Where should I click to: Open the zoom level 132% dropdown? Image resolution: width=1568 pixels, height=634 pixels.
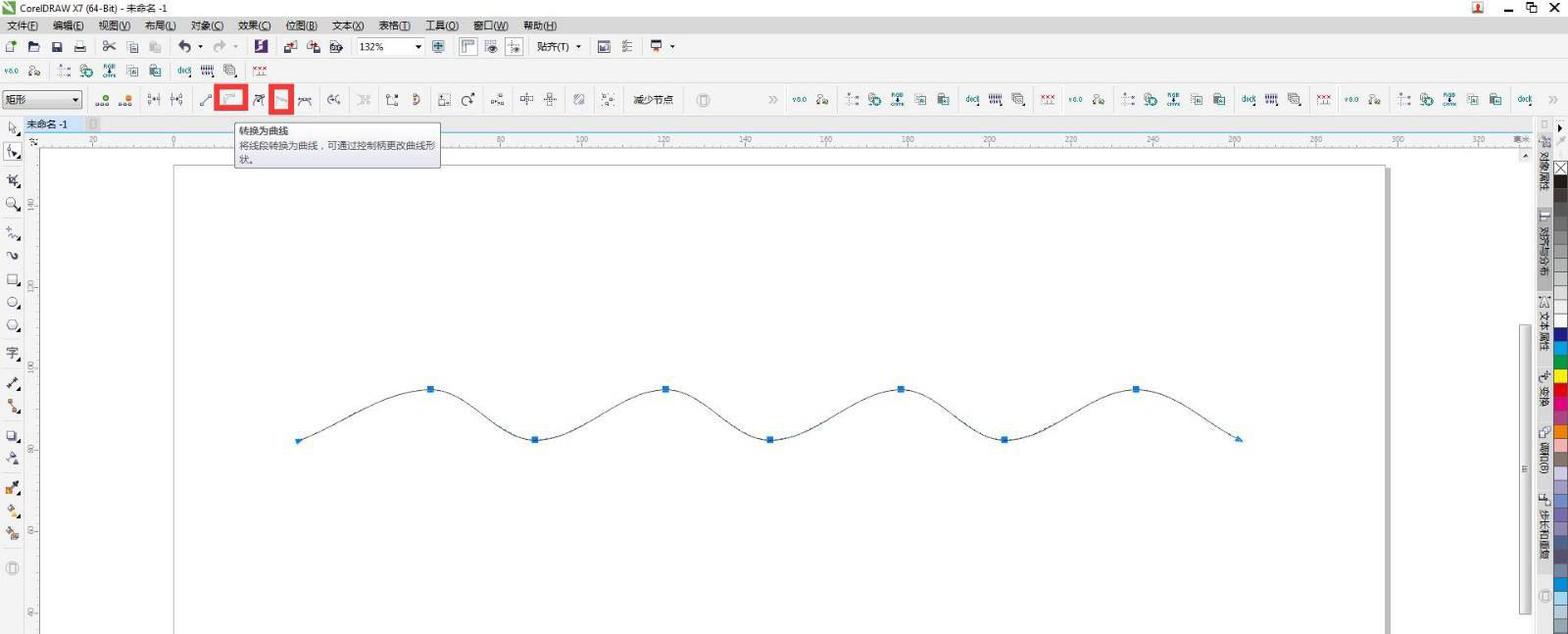418,47
